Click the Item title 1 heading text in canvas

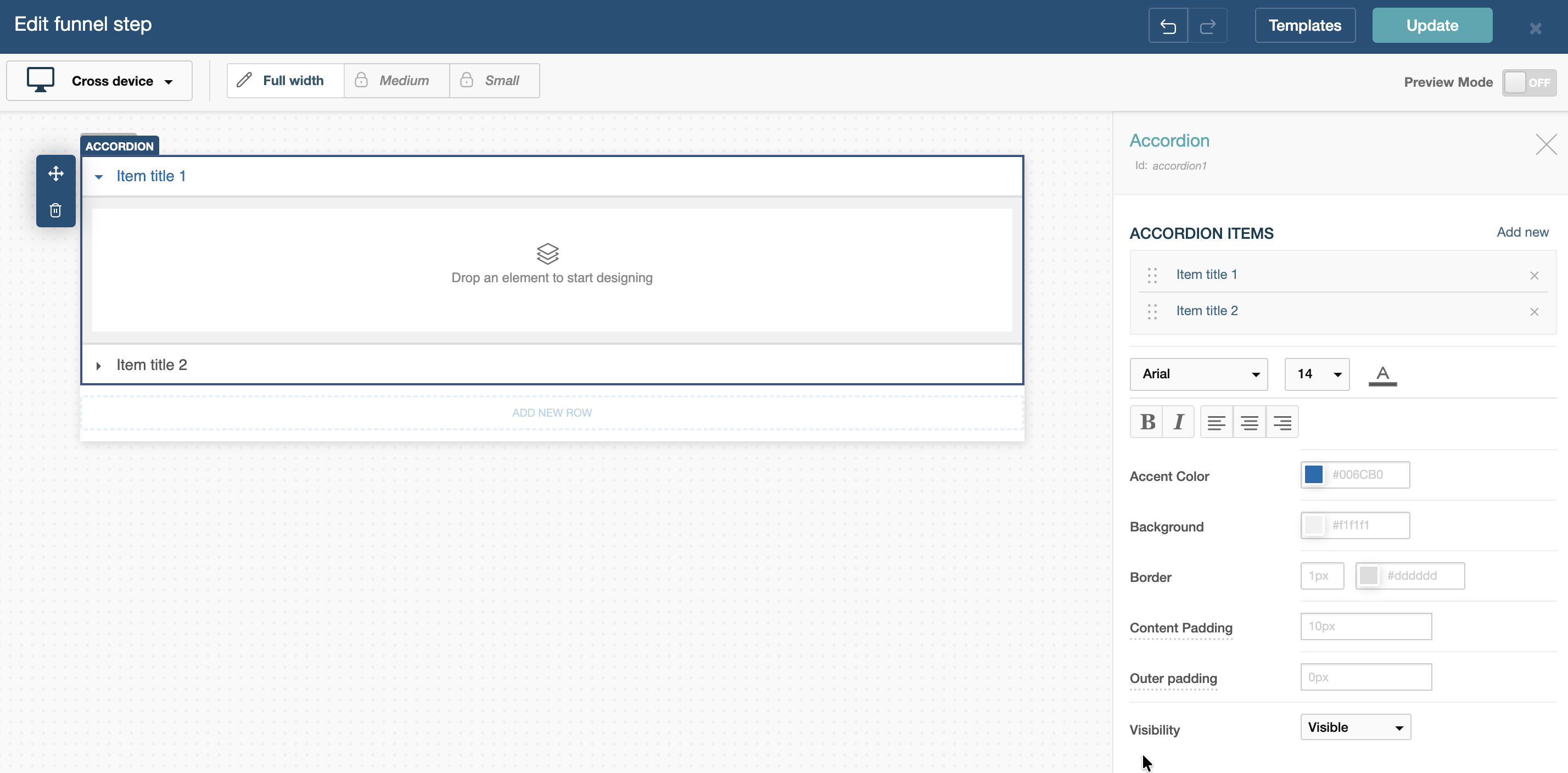click(151, 176)
